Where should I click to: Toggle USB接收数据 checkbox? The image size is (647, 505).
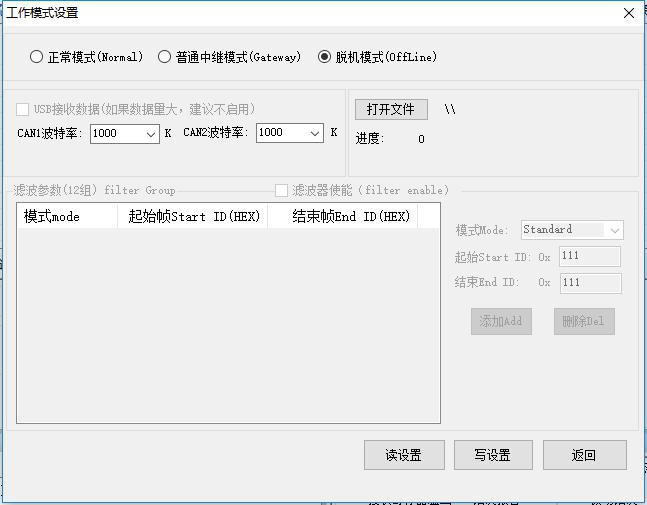tap(23, 109)
